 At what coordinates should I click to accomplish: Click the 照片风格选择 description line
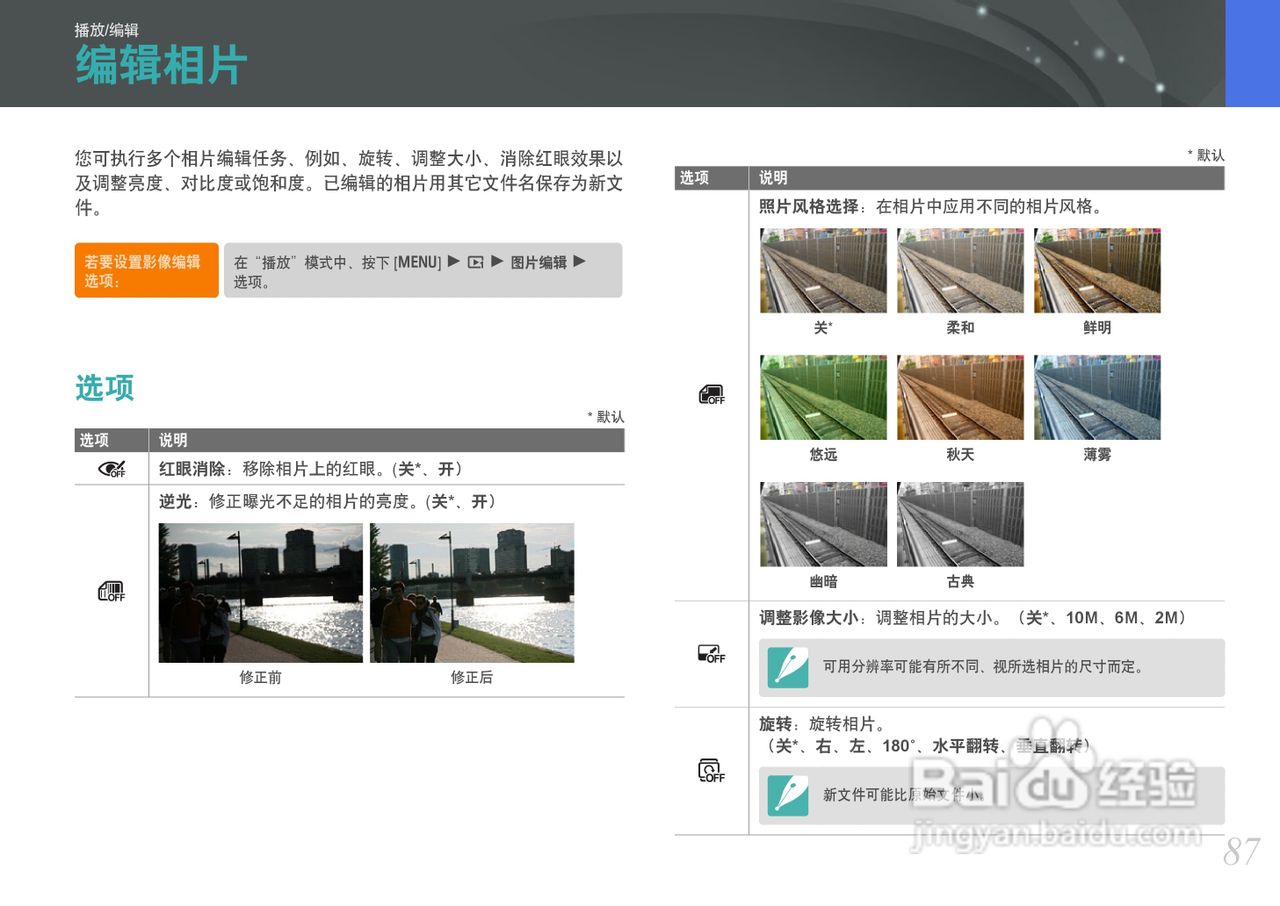click(931, 207)
